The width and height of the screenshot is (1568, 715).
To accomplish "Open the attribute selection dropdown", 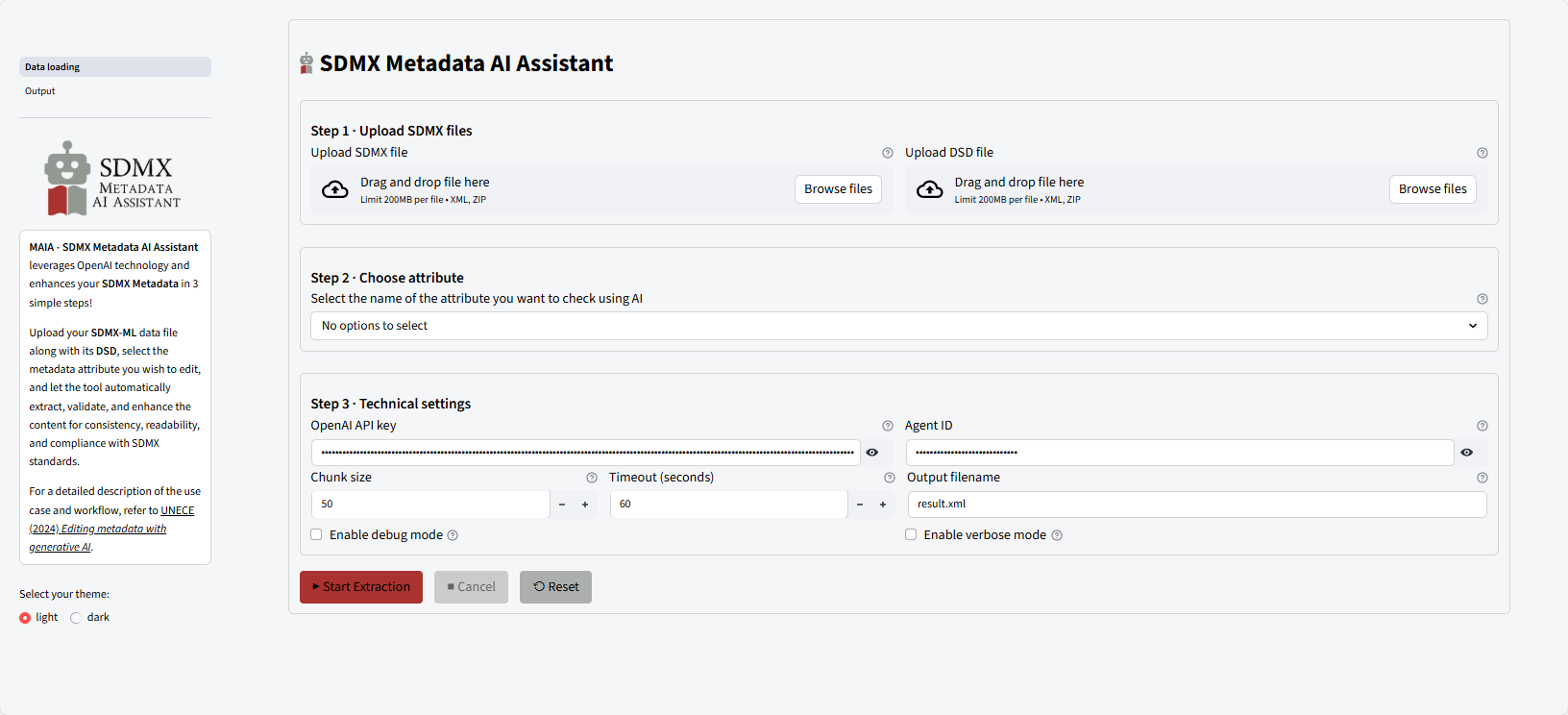I will (x=898, y=326).
